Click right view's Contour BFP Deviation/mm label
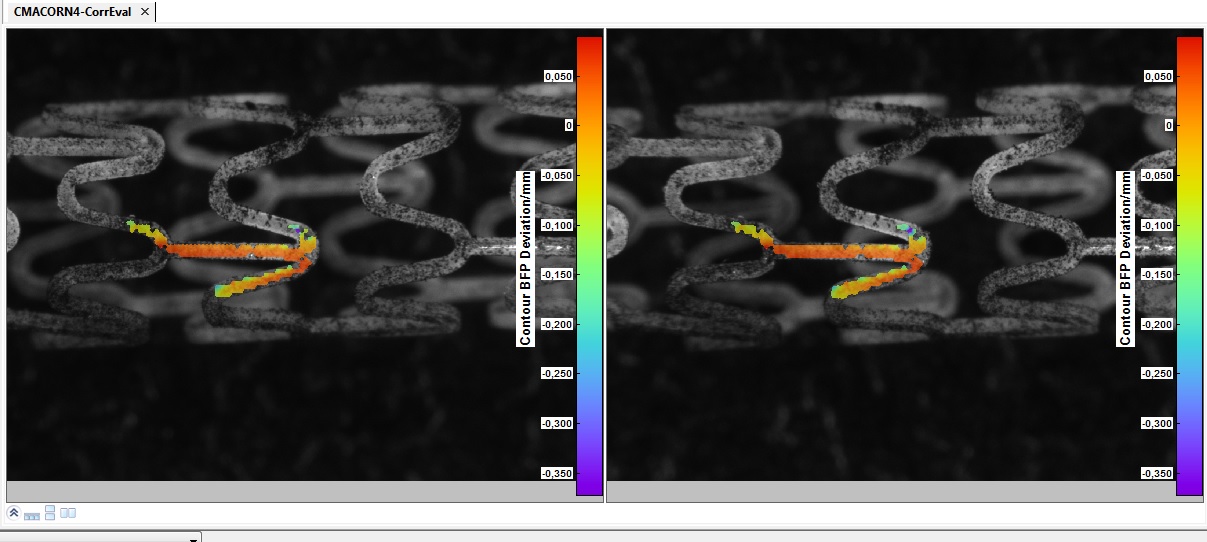Image resolution: width=1207 pixels, height=542 pixels. [x=1125, y=258]
